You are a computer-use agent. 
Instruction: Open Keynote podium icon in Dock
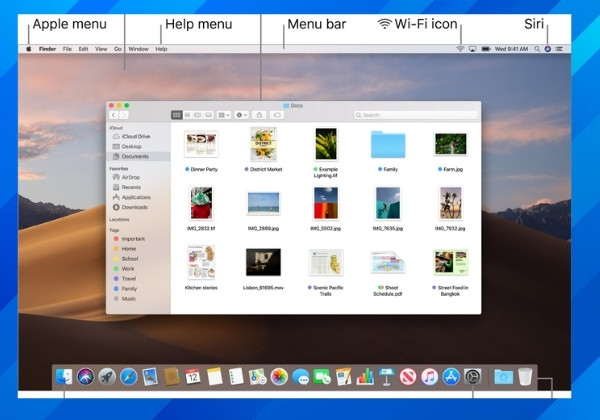pyautogui.click(x=386, y=377)
